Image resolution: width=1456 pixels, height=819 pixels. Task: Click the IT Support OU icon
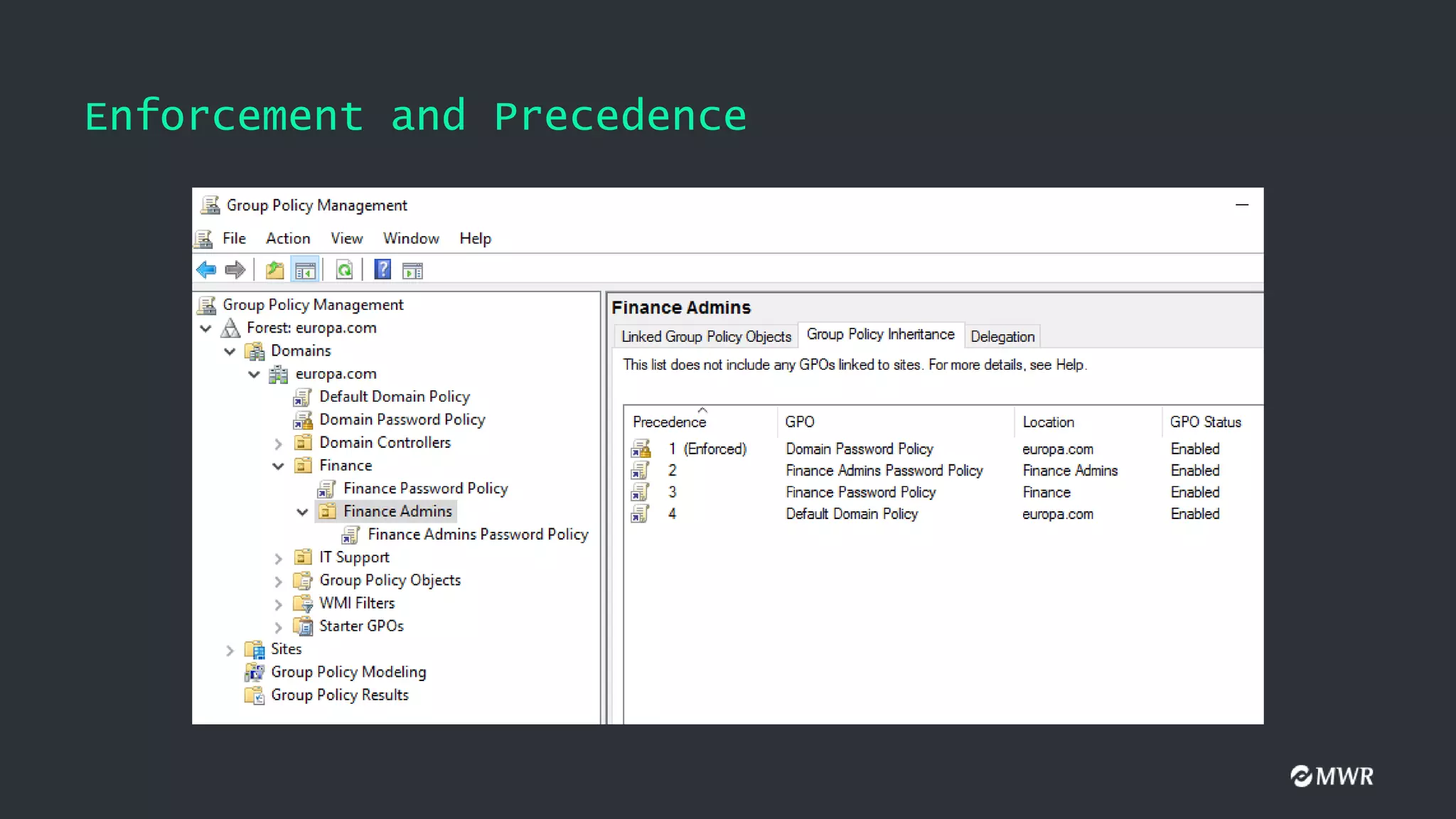click(303, 557)
